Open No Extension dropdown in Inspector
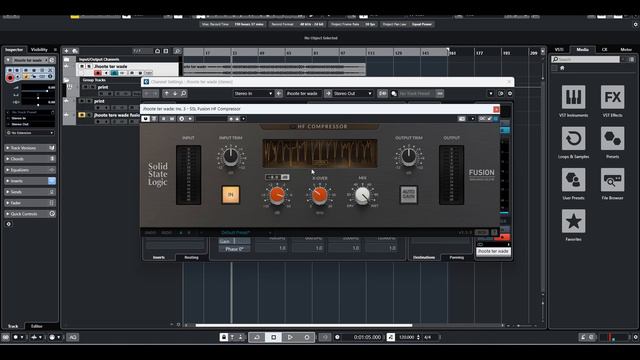Image resolution: width=640 pixels, height=360 pixels. 30,133
